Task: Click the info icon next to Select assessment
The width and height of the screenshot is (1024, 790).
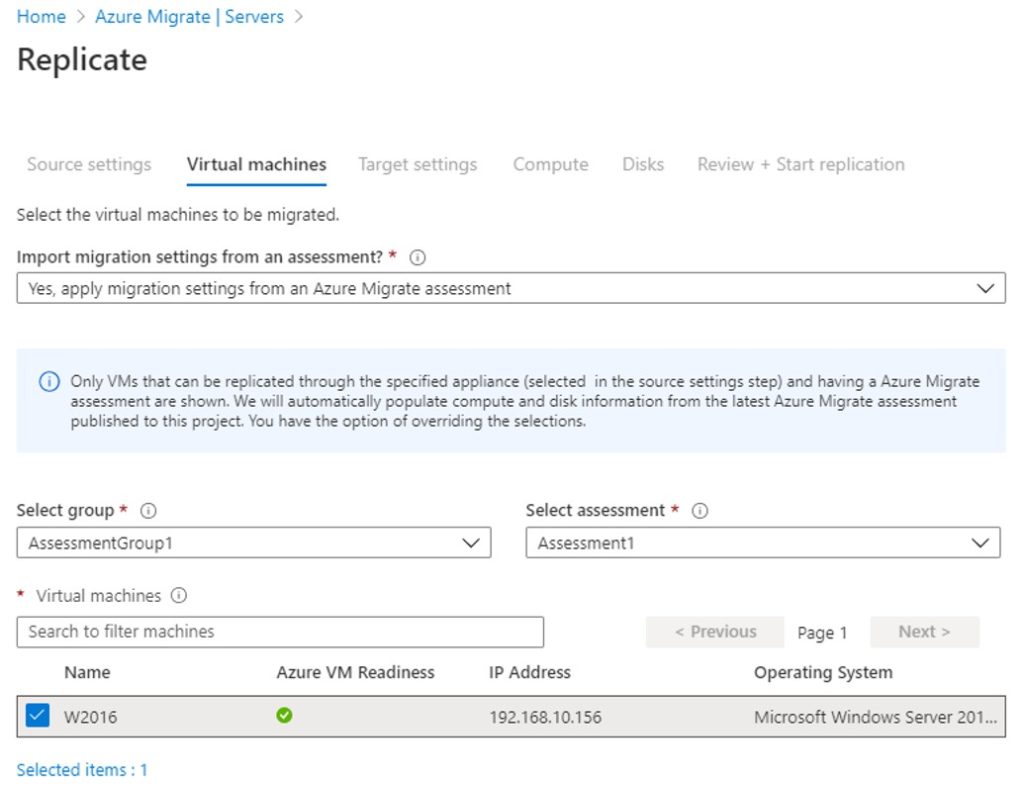Action: (700, 511)
